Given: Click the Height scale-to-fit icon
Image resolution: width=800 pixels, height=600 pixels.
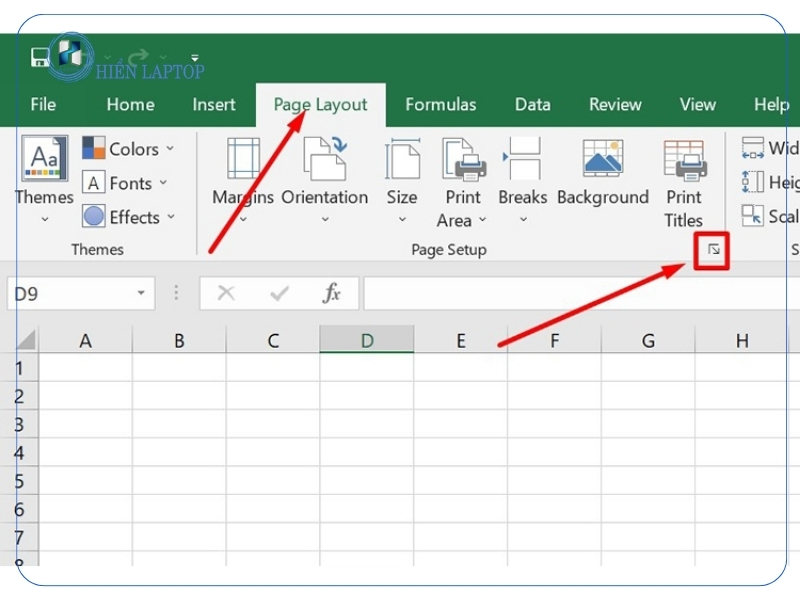Looking at the screenshot, I should [x=753, y=182].
